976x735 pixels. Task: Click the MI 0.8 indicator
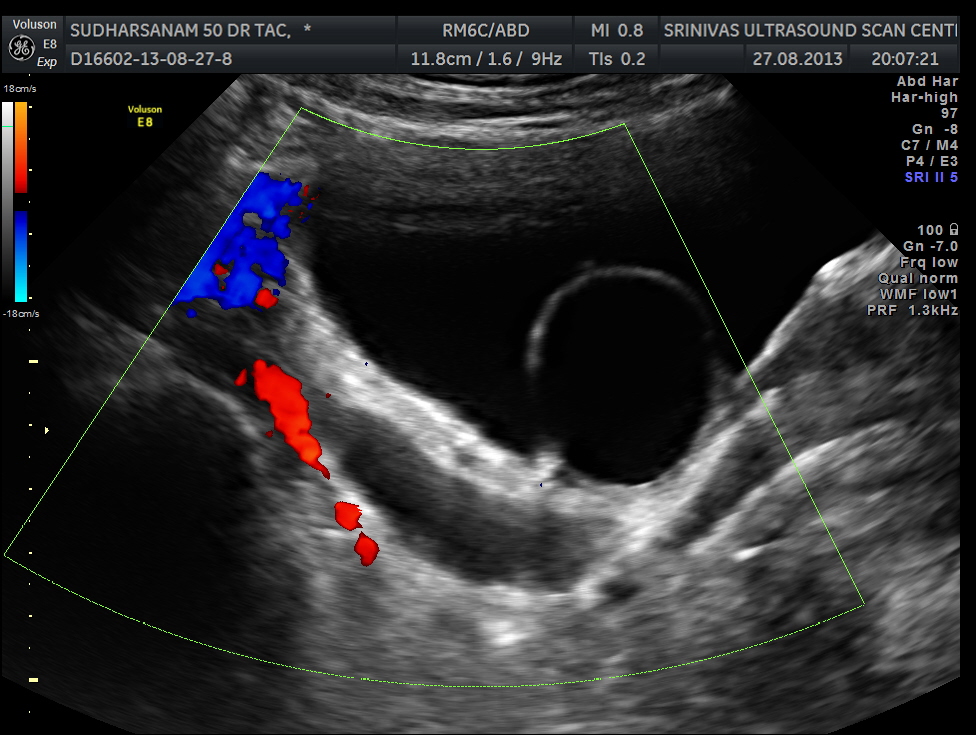pyautogui.click(x=616, y=30)
